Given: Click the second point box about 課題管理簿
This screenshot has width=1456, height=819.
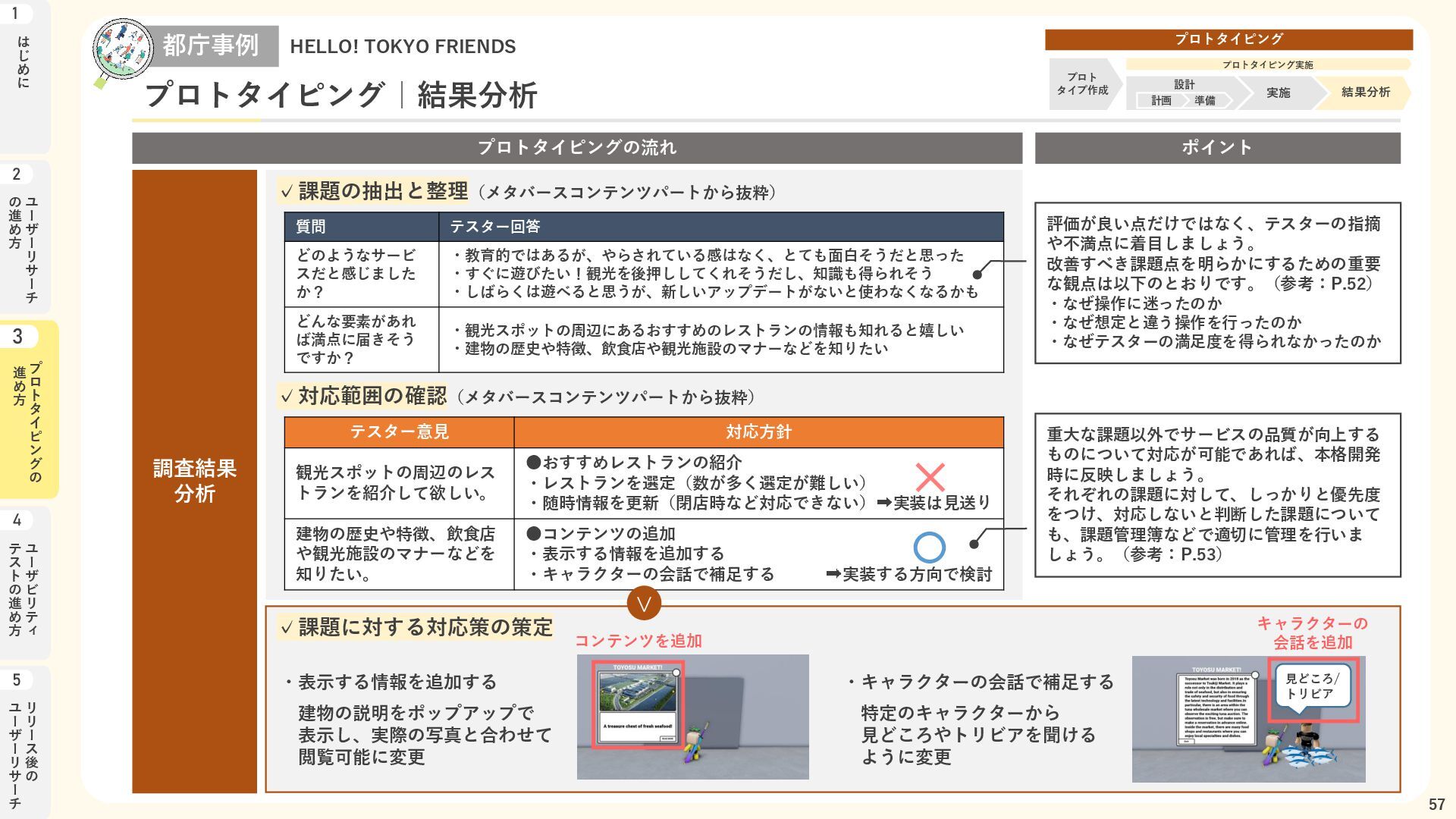Looking at the screenshot, I should [x=1218, y=495].
